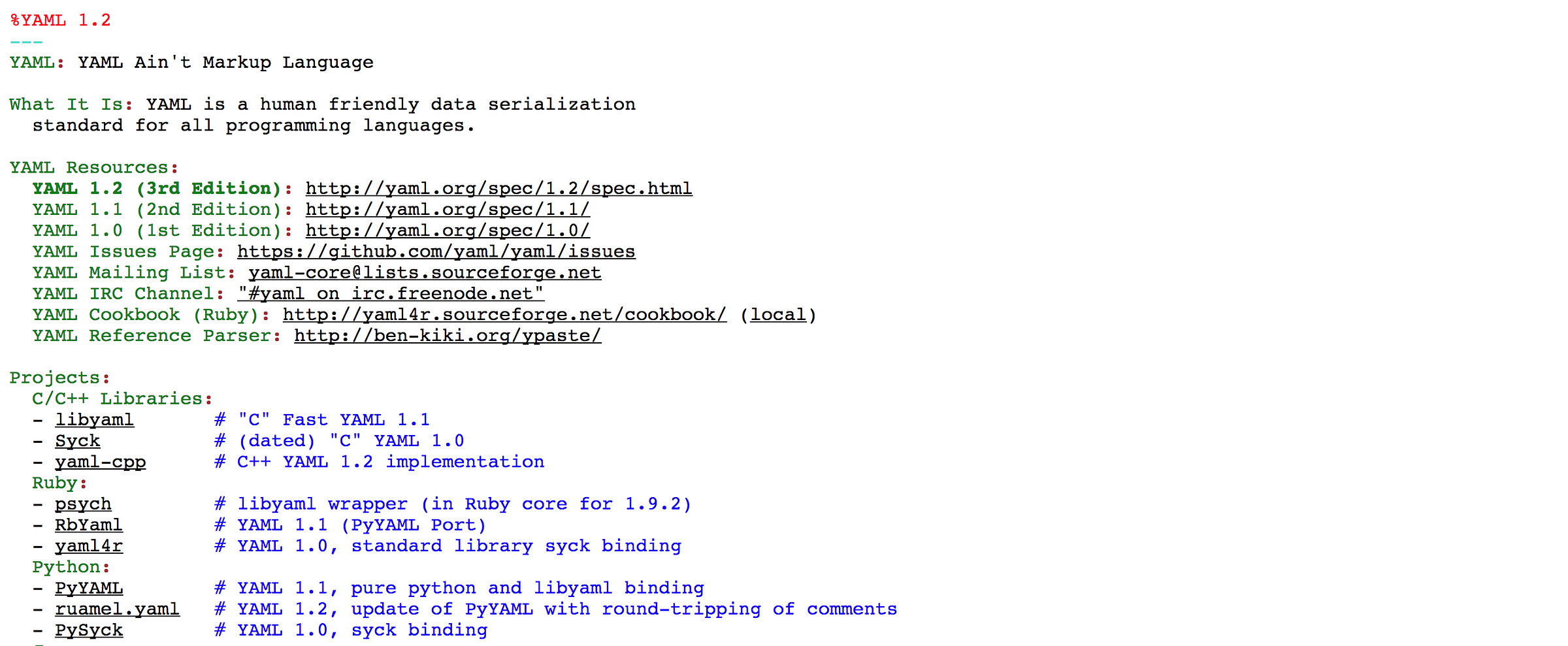Open the yaml-cpp project link
This screenshot has height=646, width=1568.
tap(100, 462)
